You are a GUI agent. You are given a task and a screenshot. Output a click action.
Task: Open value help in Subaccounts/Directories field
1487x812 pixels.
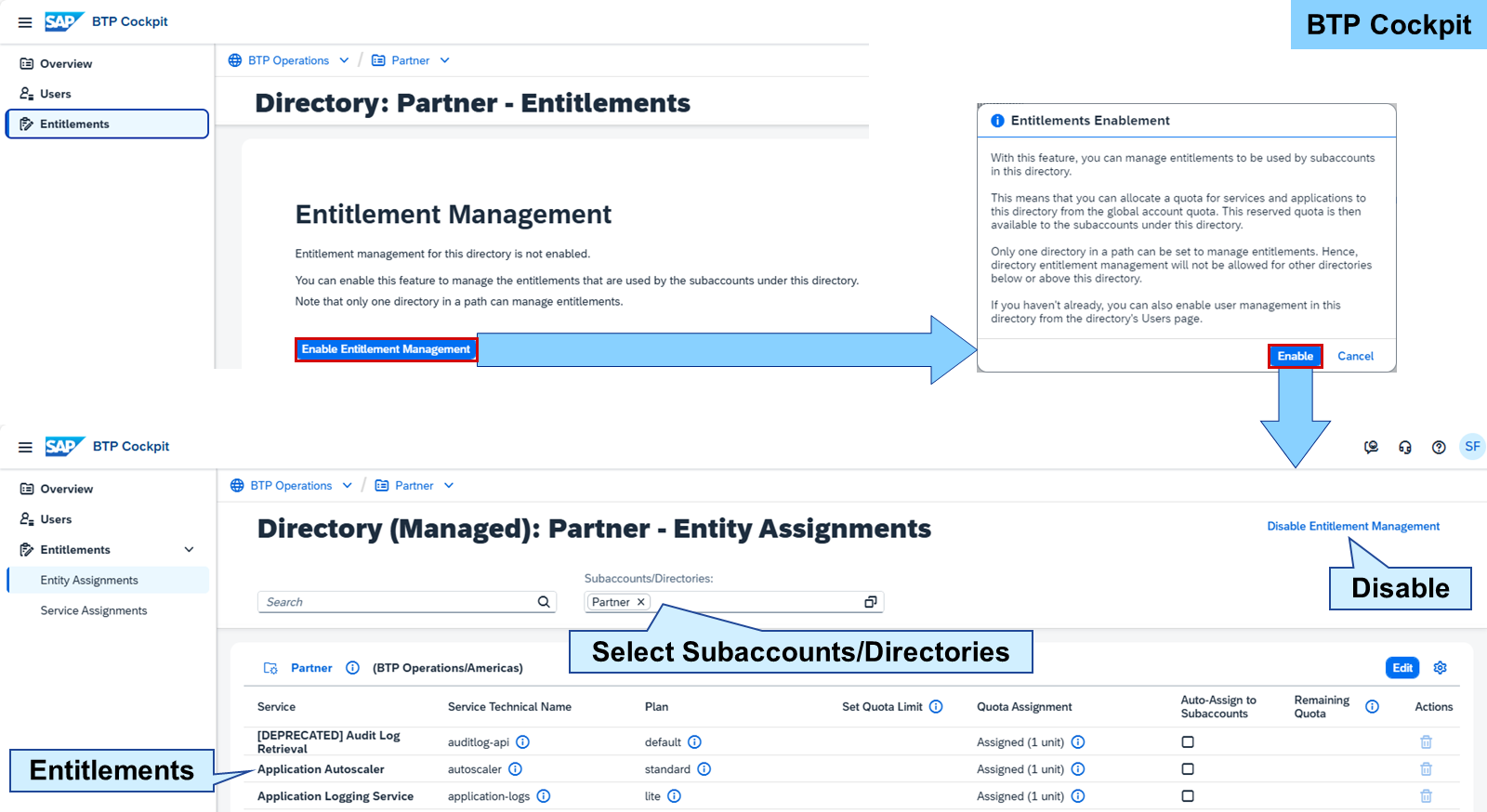click(871, 602)
